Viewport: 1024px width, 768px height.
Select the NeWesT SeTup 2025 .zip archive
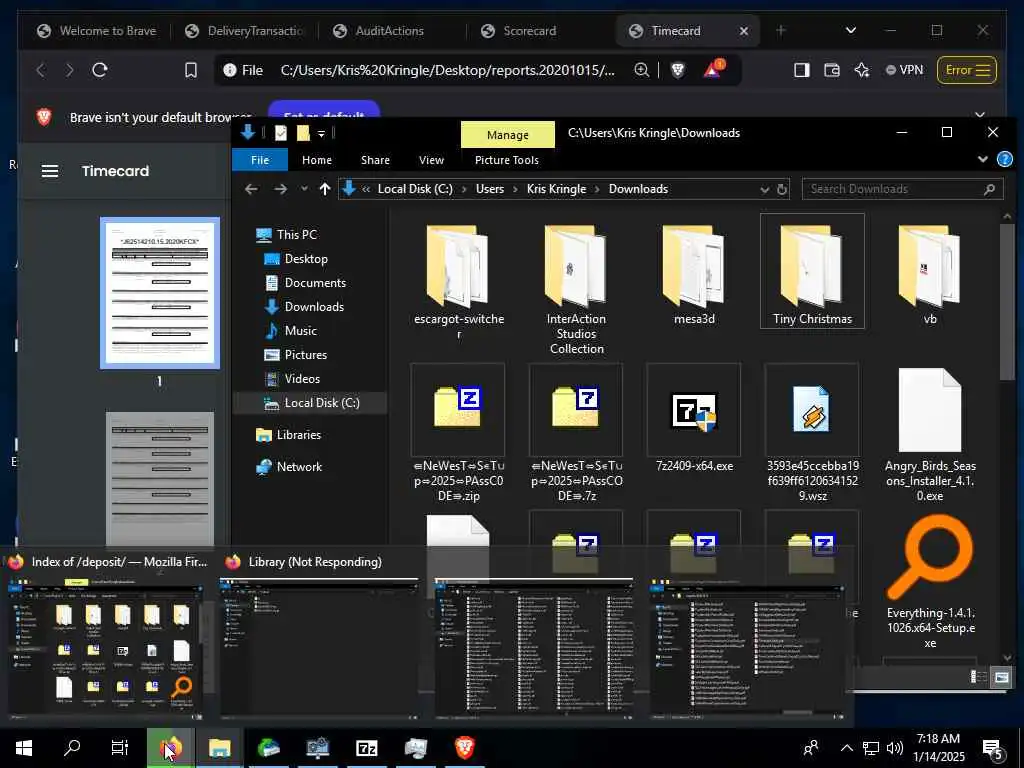click(x=458, y=434)
